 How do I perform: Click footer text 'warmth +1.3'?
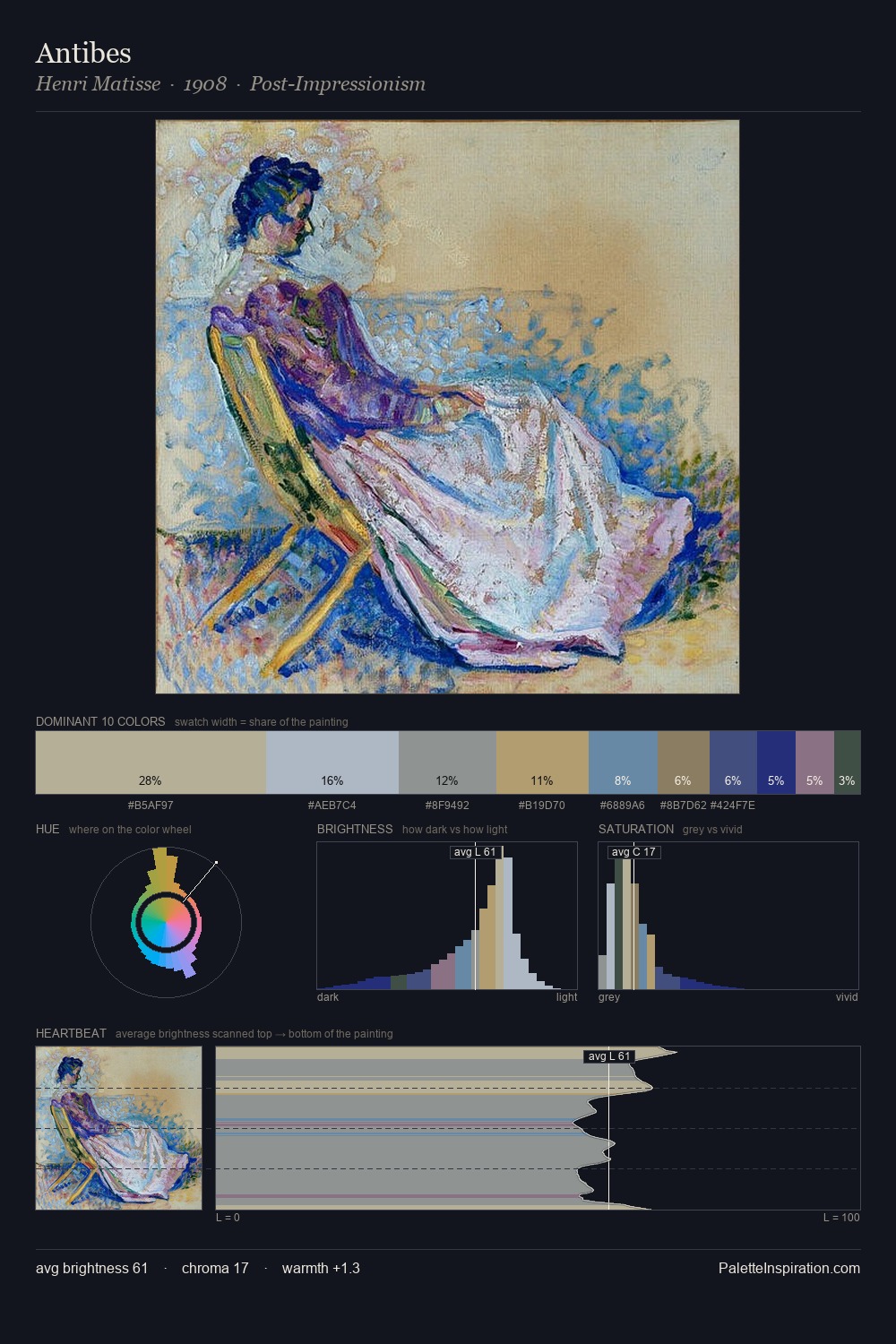tap(321, 1268)
